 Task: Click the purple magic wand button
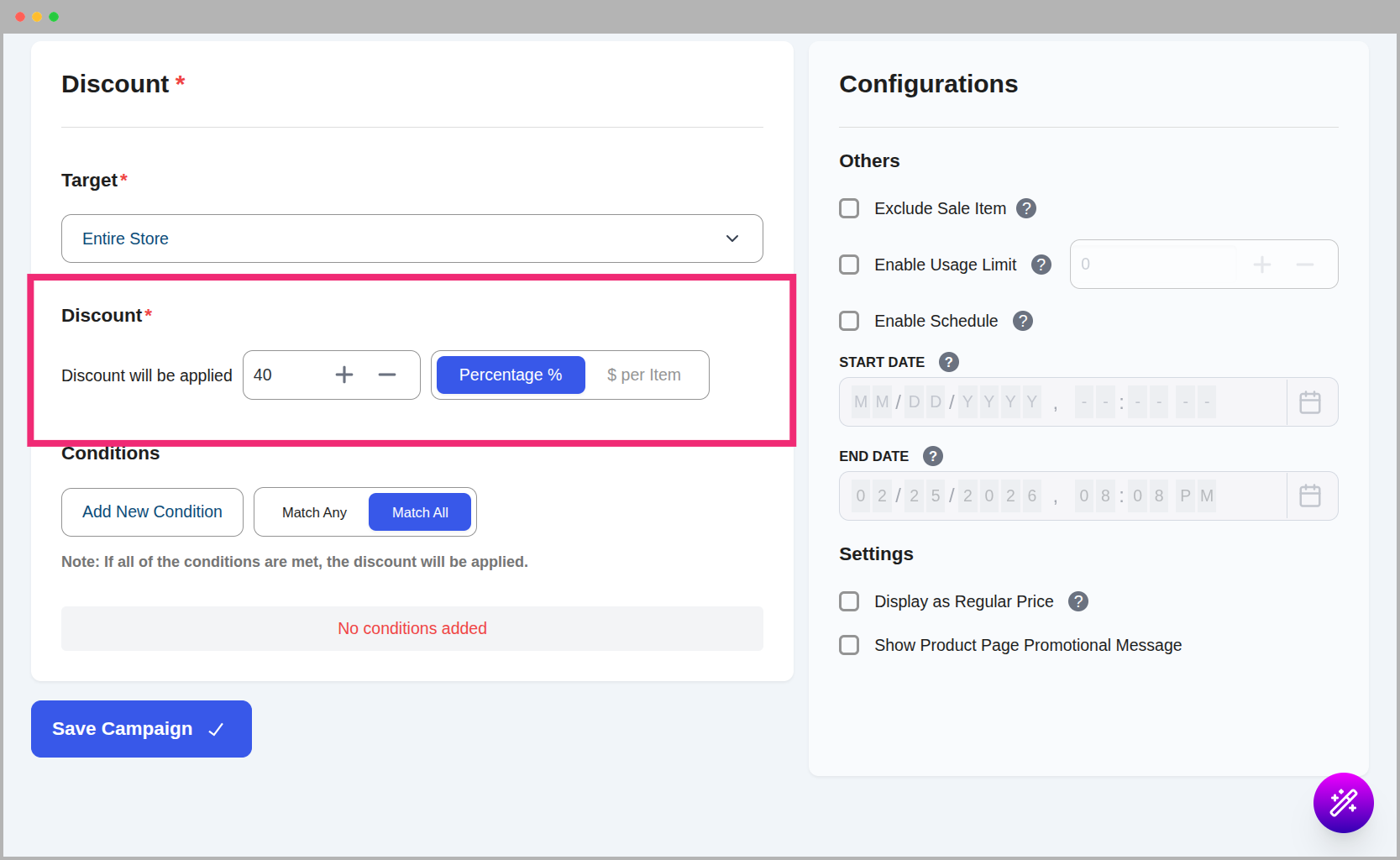[1343, 802]
